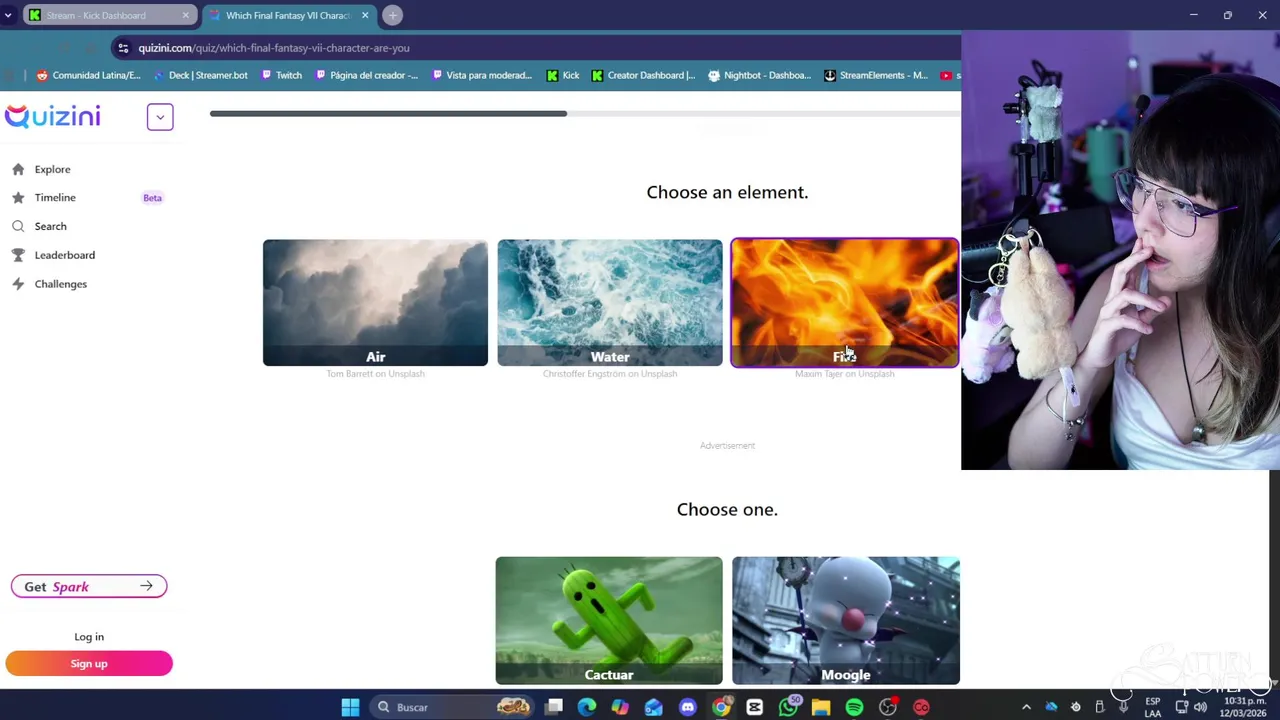Select the Moogle answer card

846,621
